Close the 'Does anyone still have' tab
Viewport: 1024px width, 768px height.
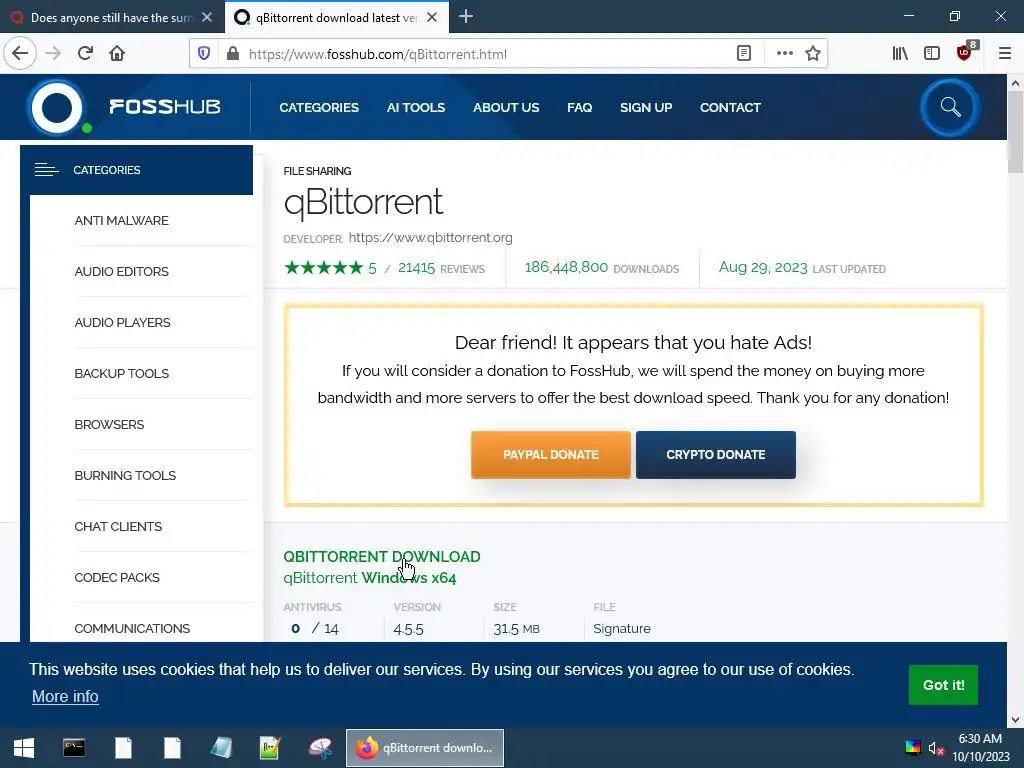click(x=207, y=18)
